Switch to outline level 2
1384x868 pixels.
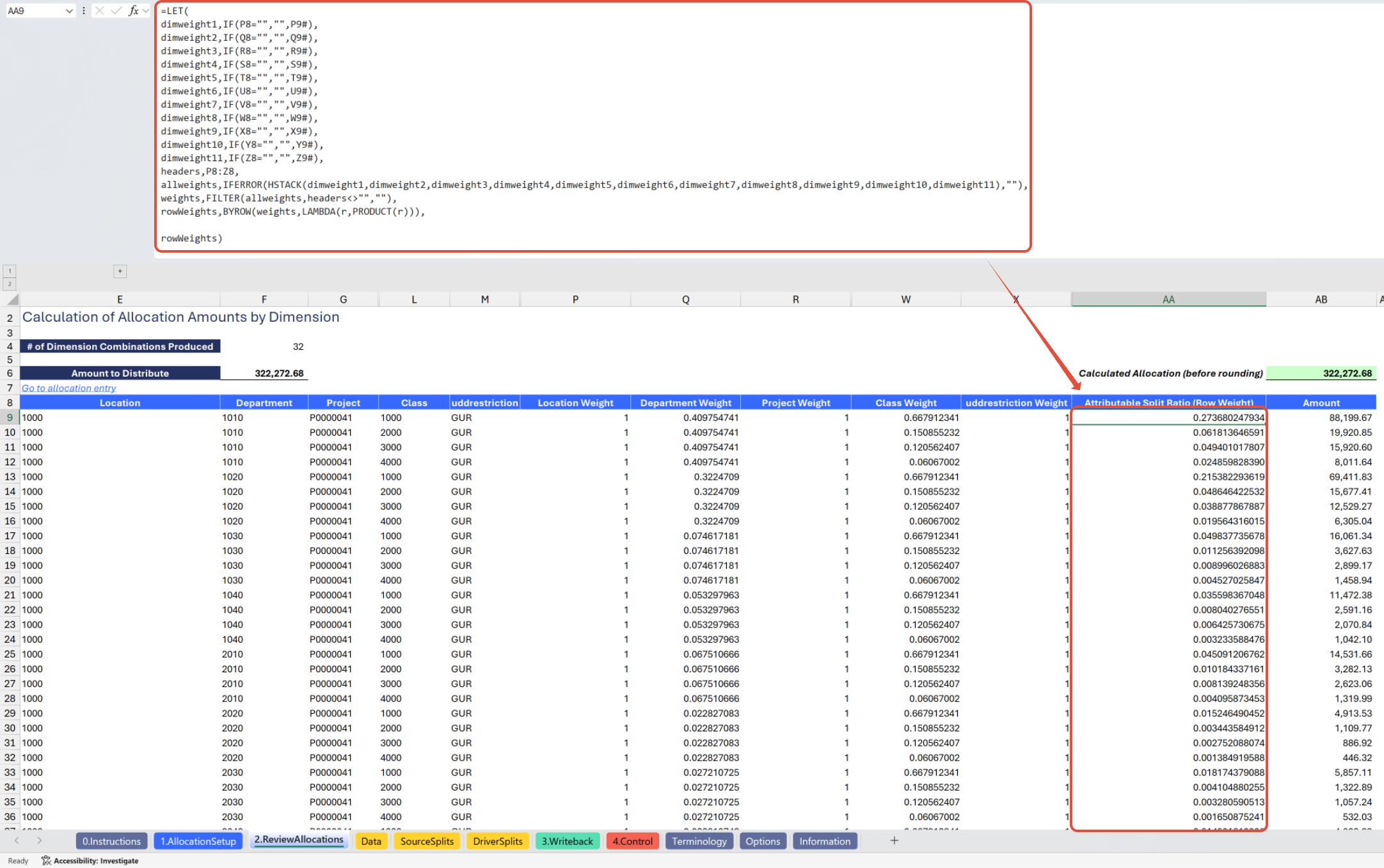click(x=10, y=283)
